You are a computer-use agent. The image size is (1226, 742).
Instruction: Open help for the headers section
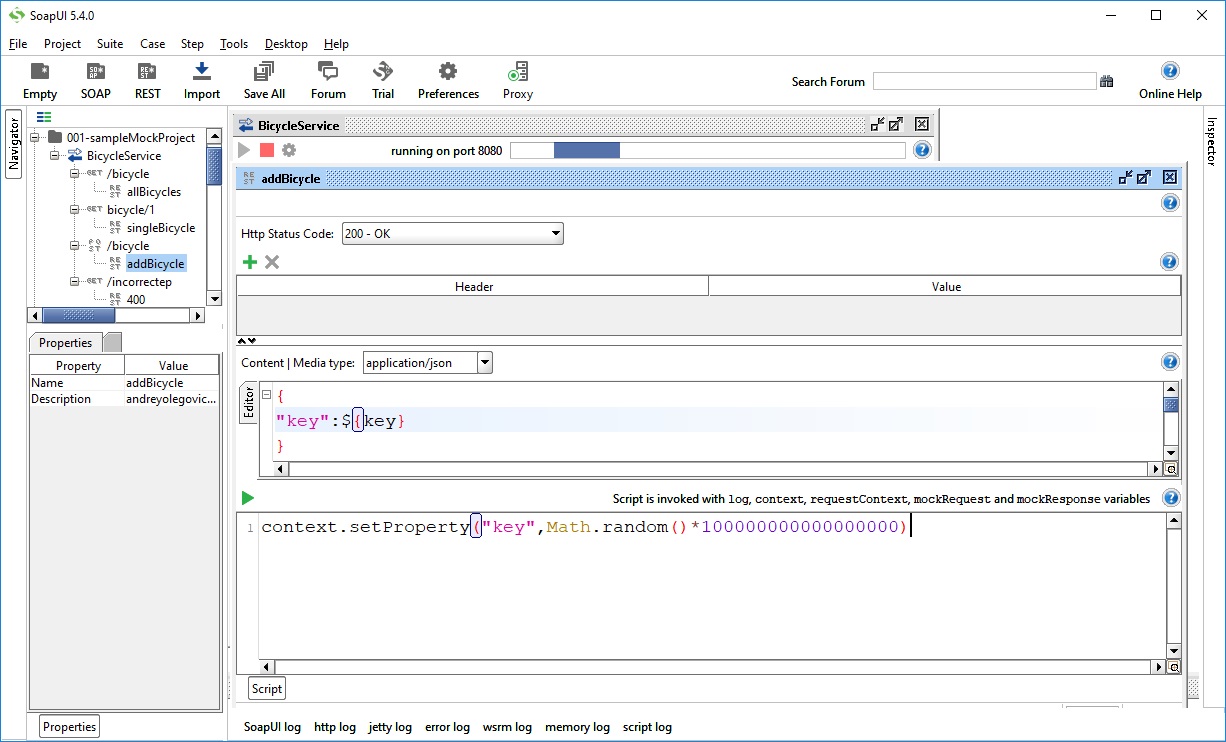(x=1169, y=262)
